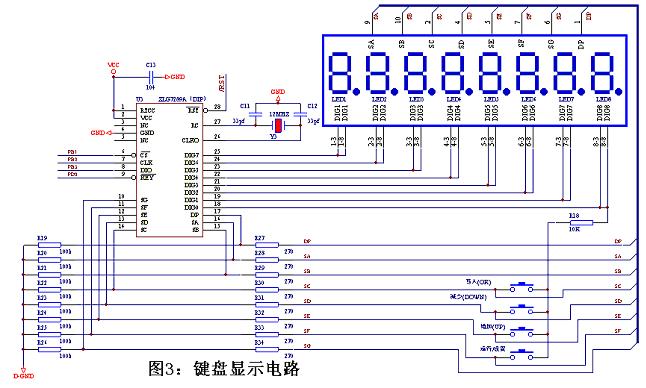Click the ZLG7289A chip body
This screenshot has height=388, width=646.
click(169, 170)
